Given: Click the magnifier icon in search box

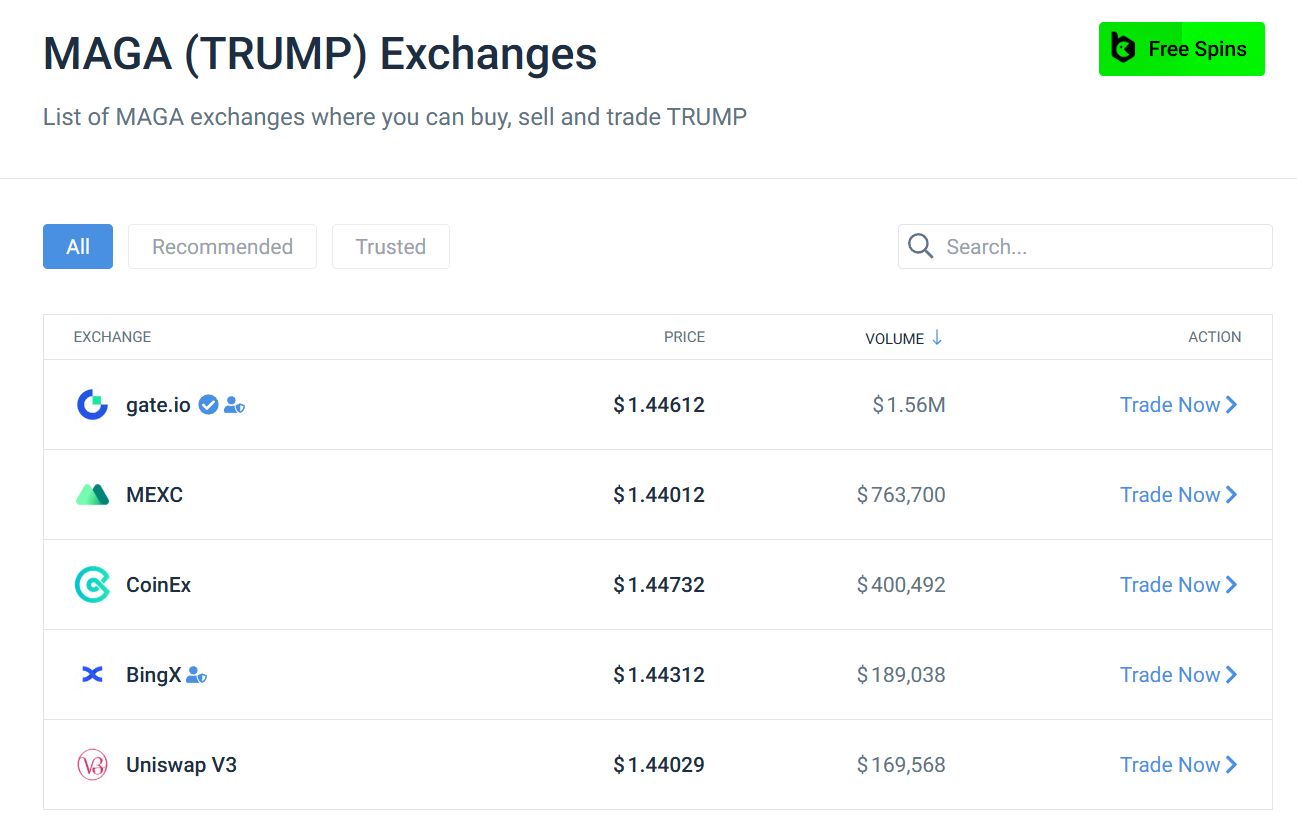Looking at the screenshot, I should click(x=921, y=246).
